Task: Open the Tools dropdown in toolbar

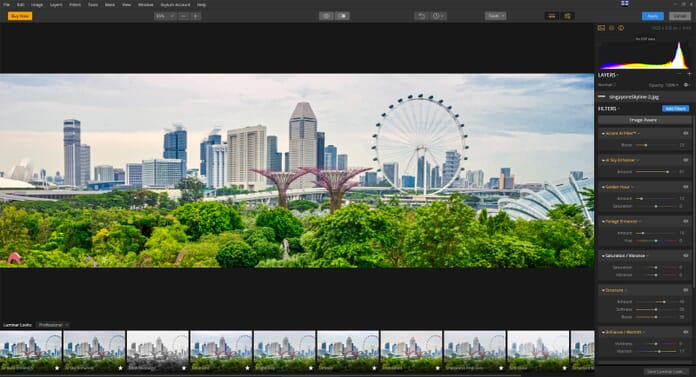Action: click(x=495, y=16)
